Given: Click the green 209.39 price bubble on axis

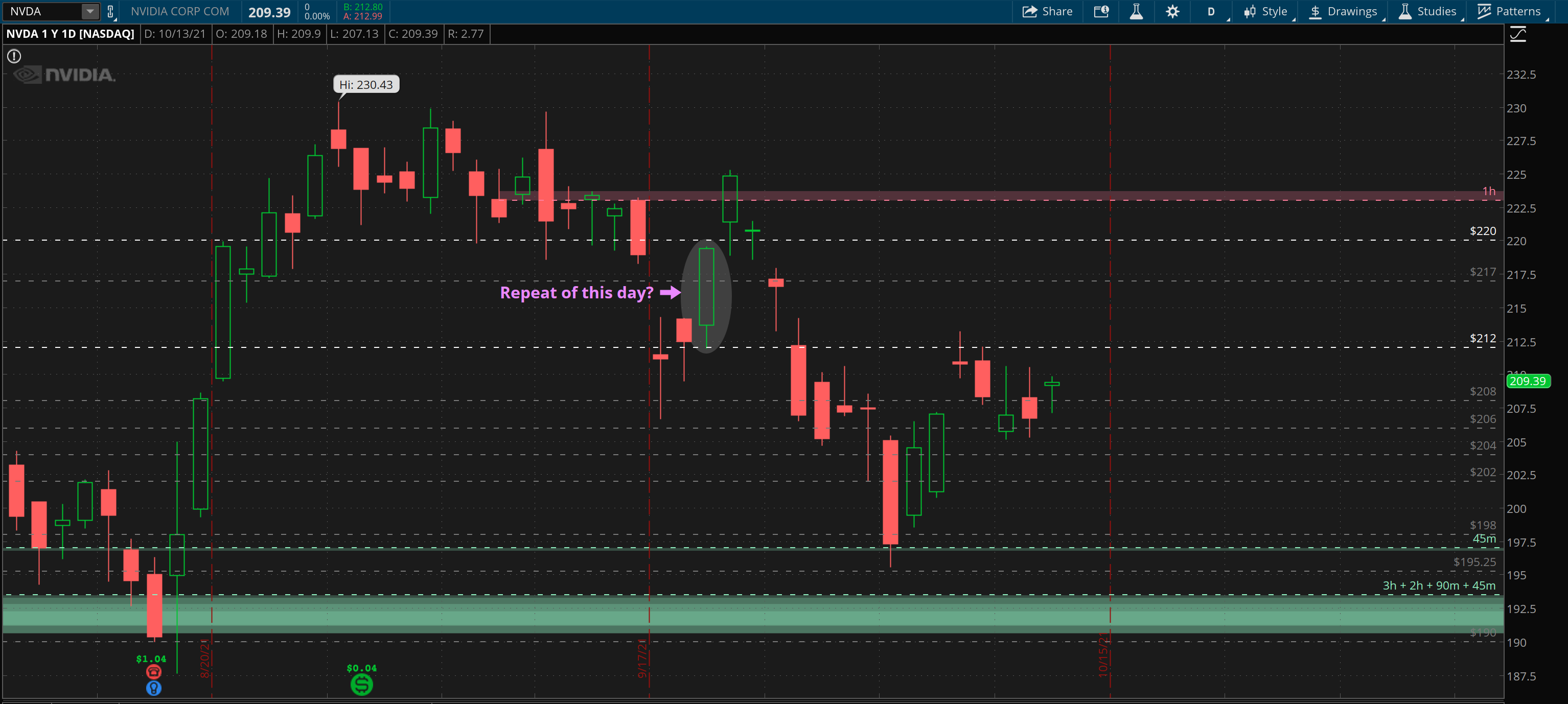Looking at the screenshot, I should pos(1530,382).
